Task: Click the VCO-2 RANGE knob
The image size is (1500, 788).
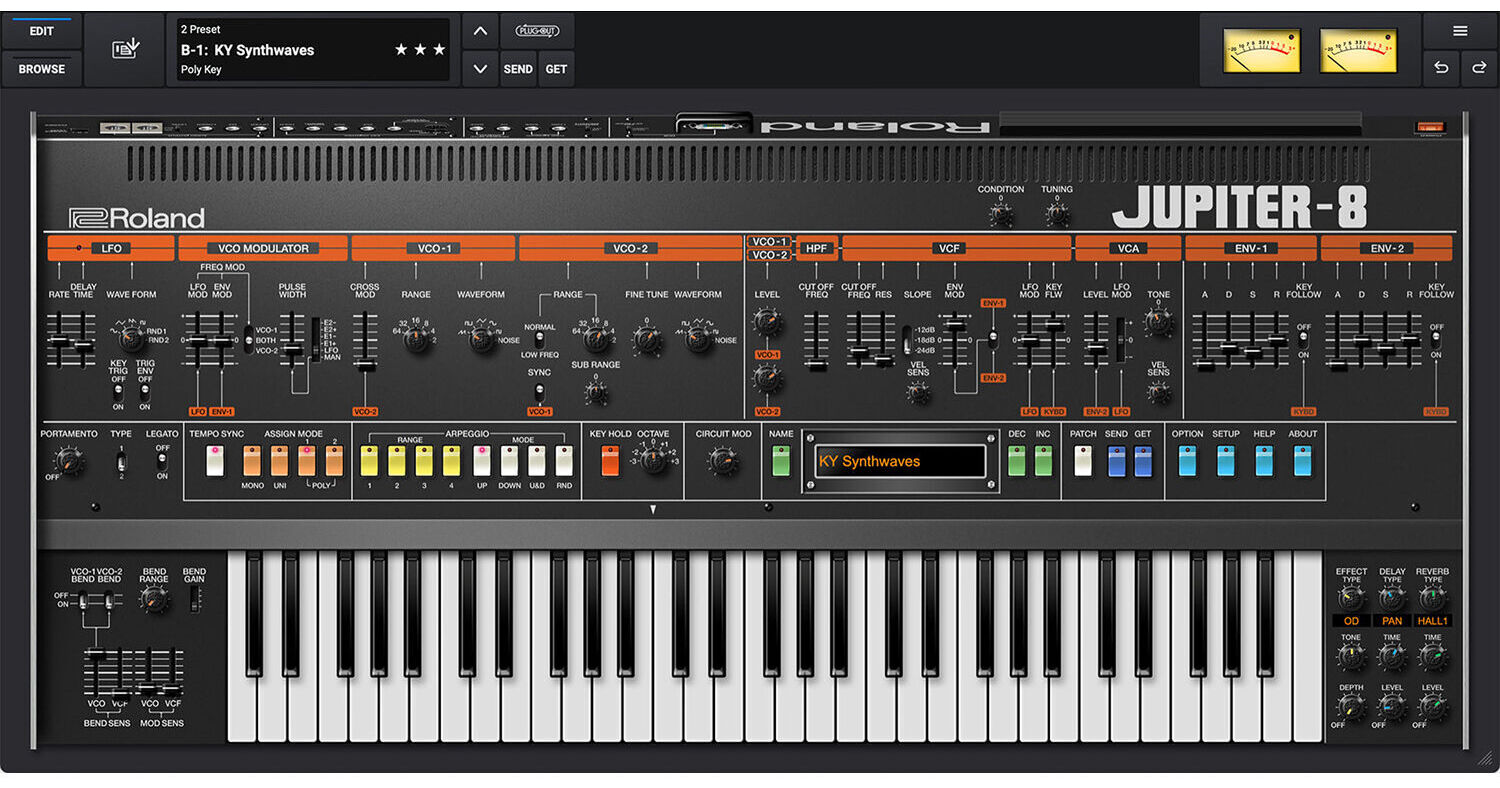Action: [x=596, y=338]
